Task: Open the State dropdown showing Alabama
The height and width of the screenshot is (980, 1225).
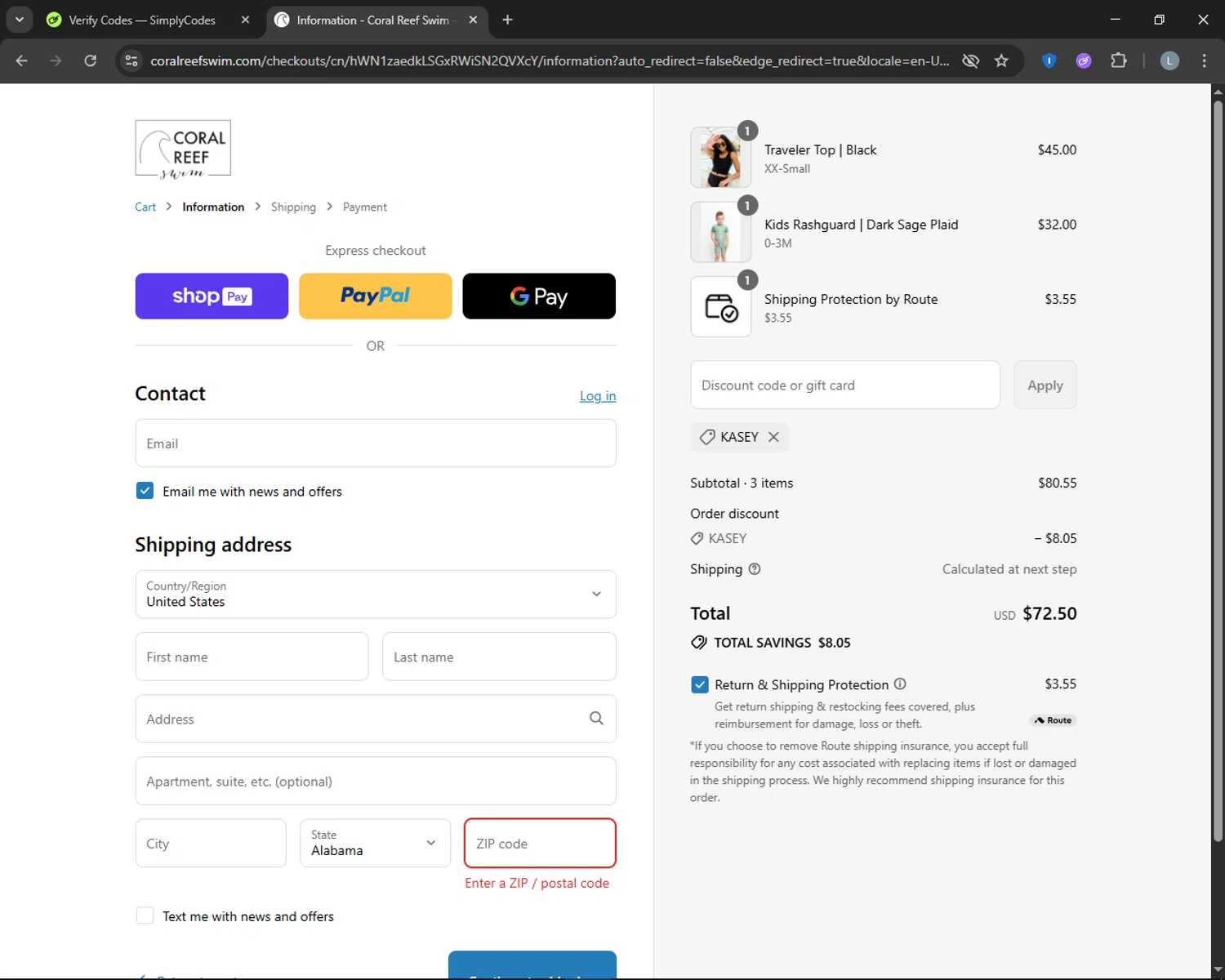Action: pos(375,844)
